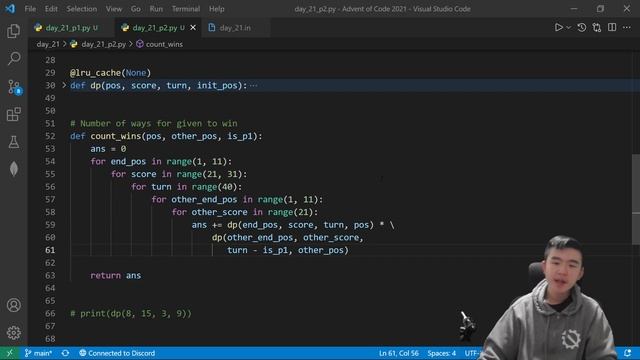Open the Go menu

click(136, 9)
